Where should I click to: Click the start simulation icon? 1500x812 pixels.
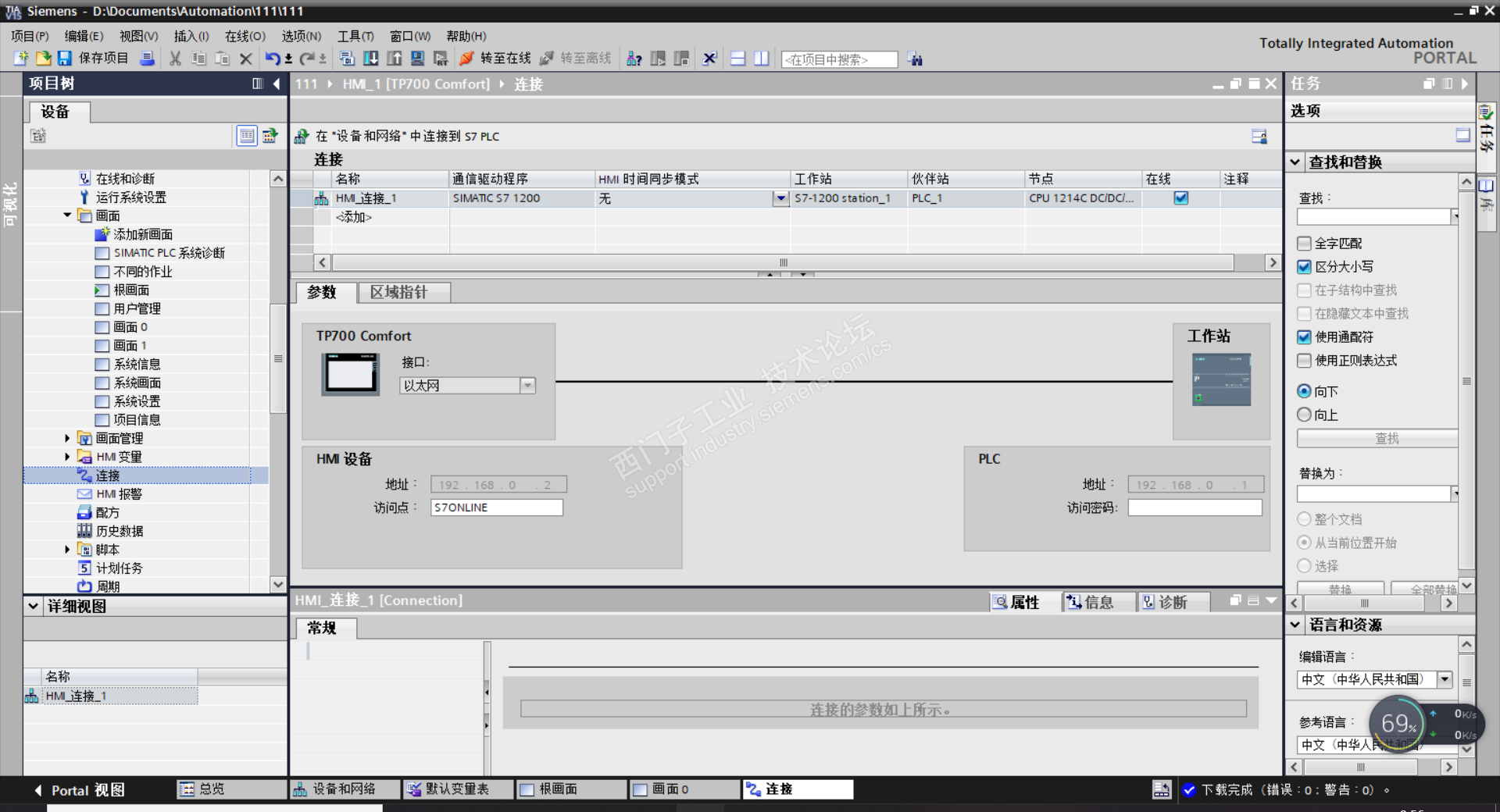pos(417,59)
